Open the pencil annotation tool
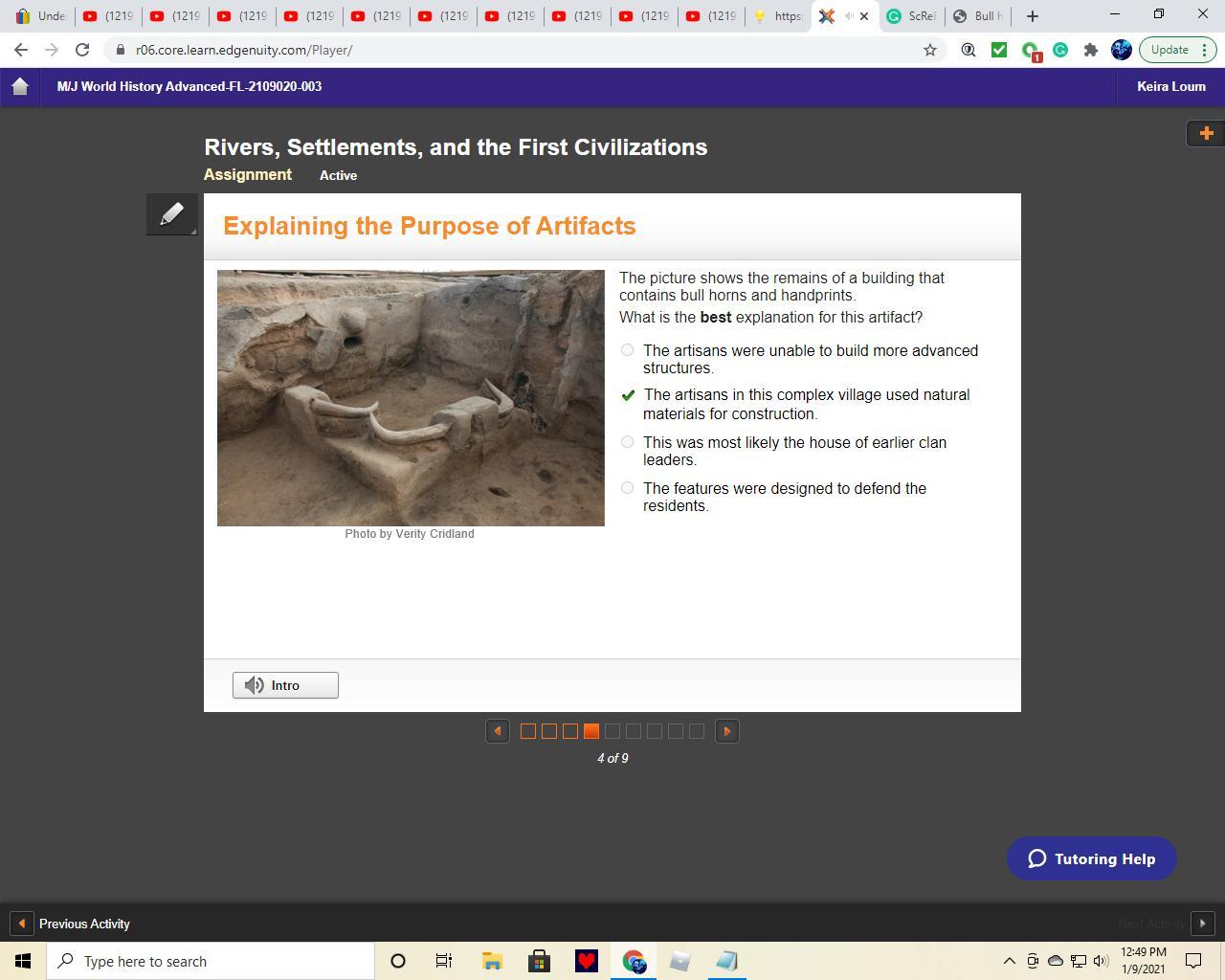Viewport: 1225px width, 980px height. pos(171,214)
